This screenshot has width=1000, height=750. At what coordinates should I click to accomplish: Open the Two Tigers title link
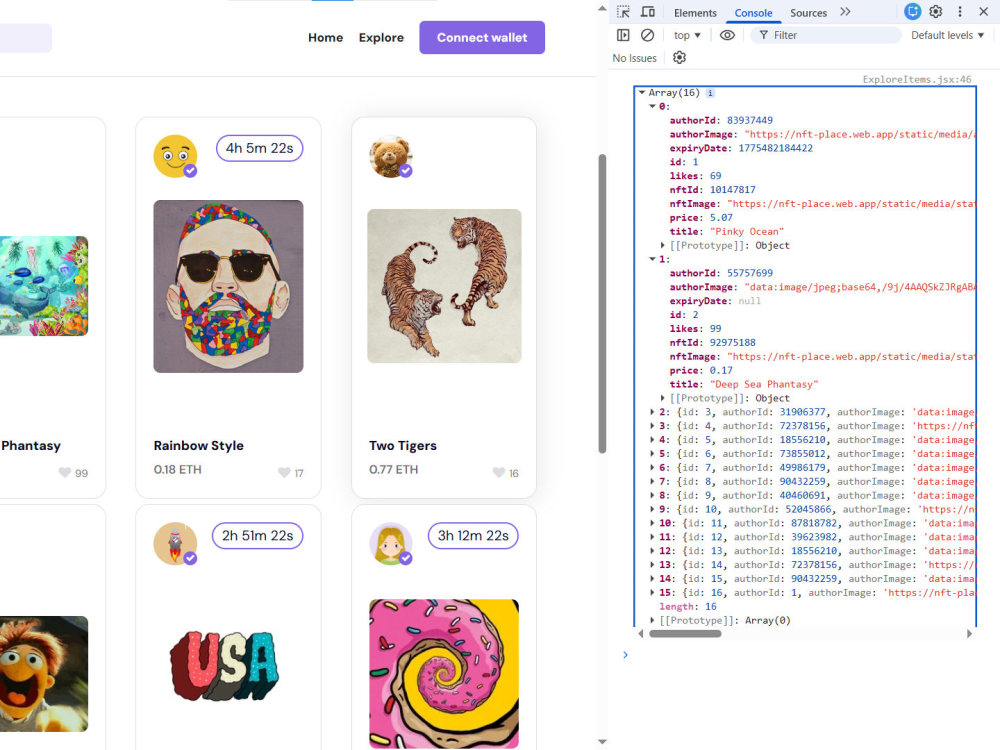pos(402,446)
